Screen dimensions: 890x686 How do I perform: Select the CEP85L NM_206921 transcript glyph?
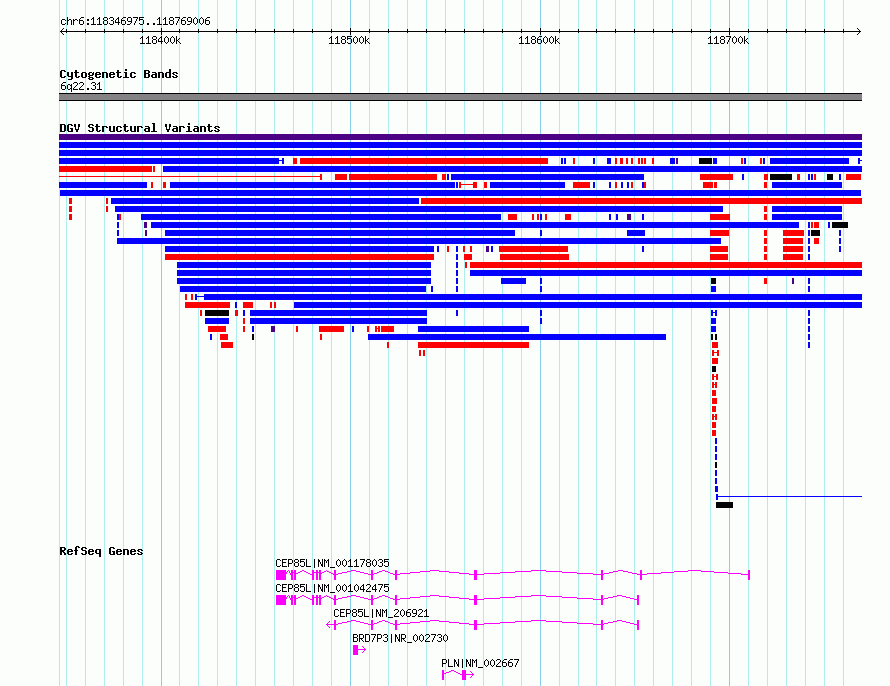coord(482,625)
